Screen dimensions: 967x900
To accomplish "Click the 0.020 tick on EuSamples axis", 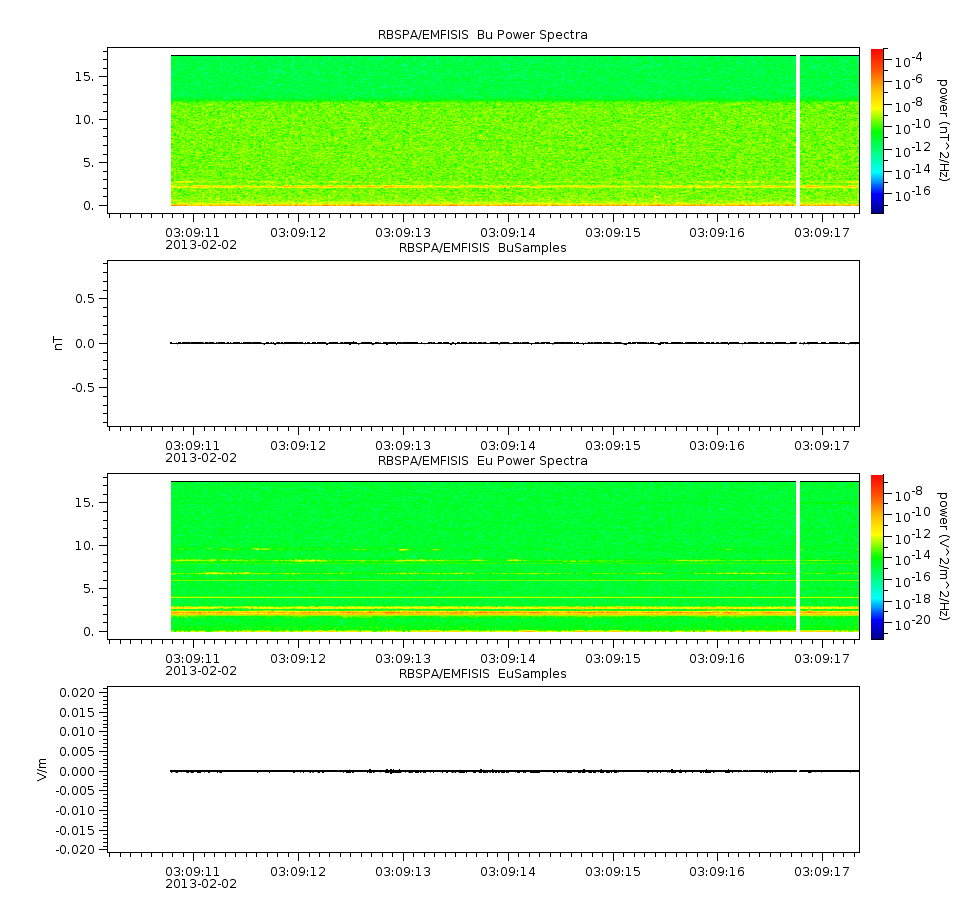I will tap(77, 692).
